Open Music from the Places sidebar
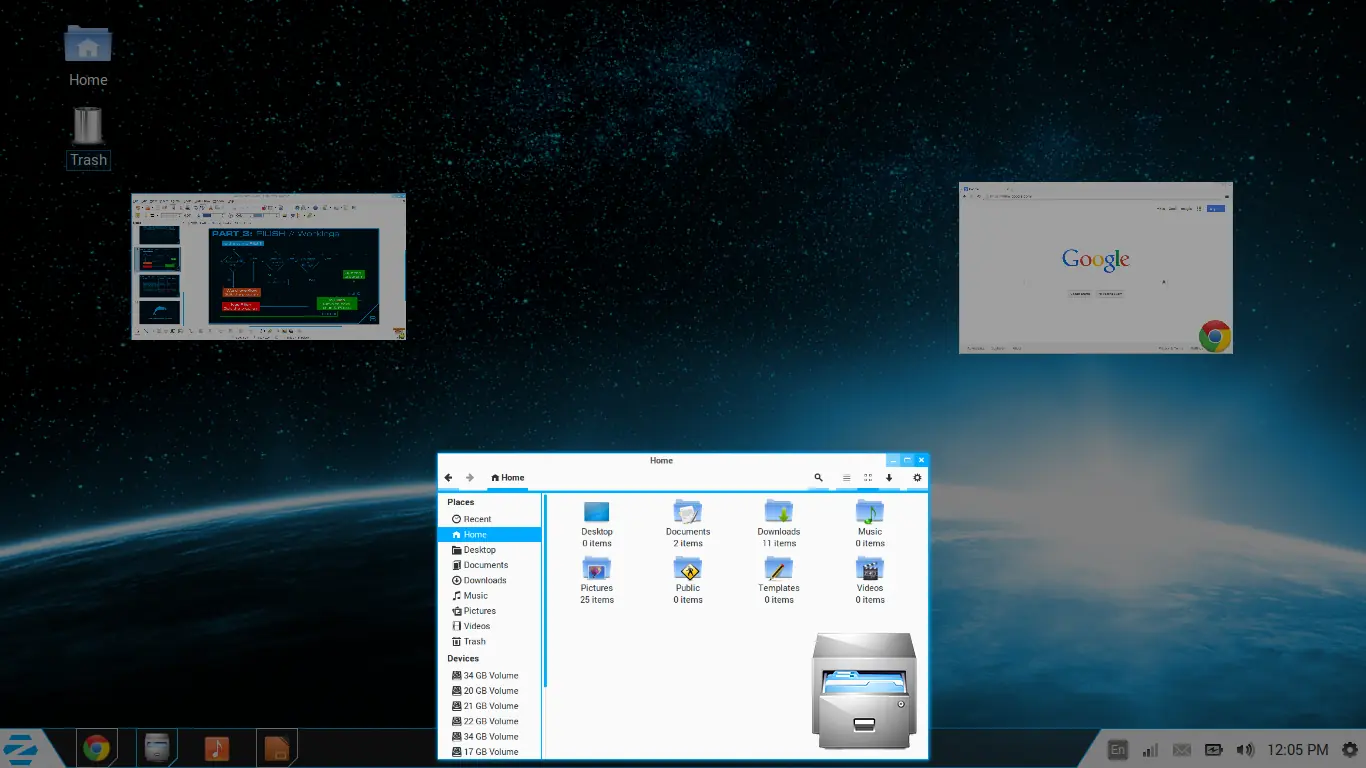 490,596
